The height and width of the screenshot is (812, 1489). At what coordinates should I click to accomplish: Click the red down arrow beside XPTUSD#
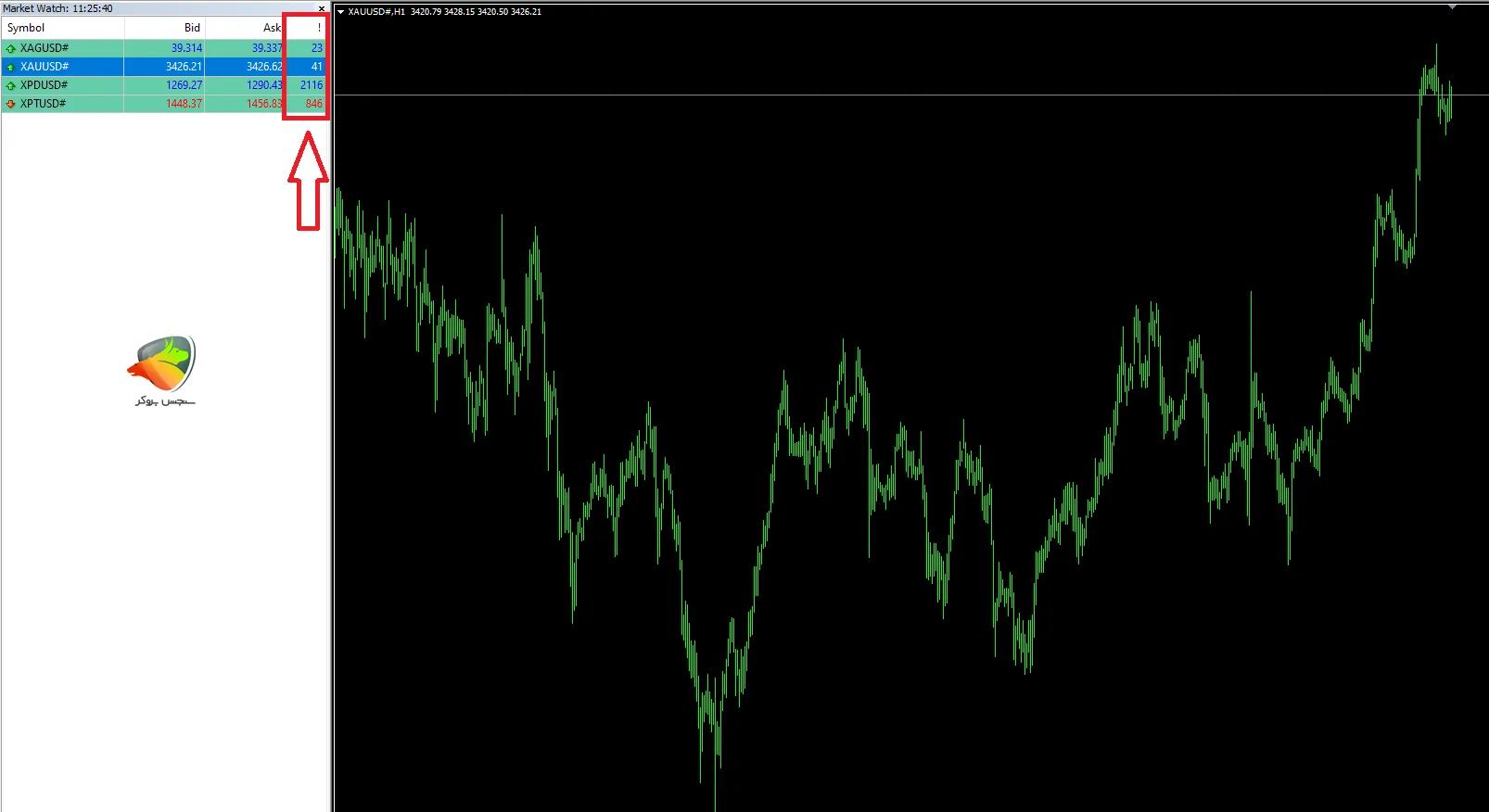(x=11, y=104)
